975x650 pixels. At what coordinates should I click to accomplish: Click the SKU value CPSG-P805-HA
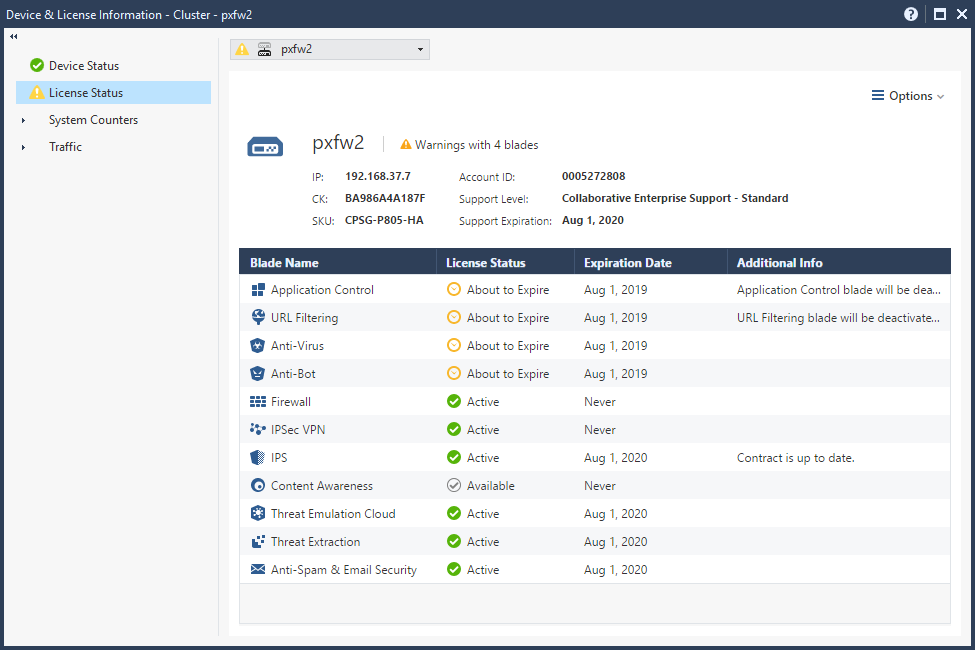tap(384, 220)
